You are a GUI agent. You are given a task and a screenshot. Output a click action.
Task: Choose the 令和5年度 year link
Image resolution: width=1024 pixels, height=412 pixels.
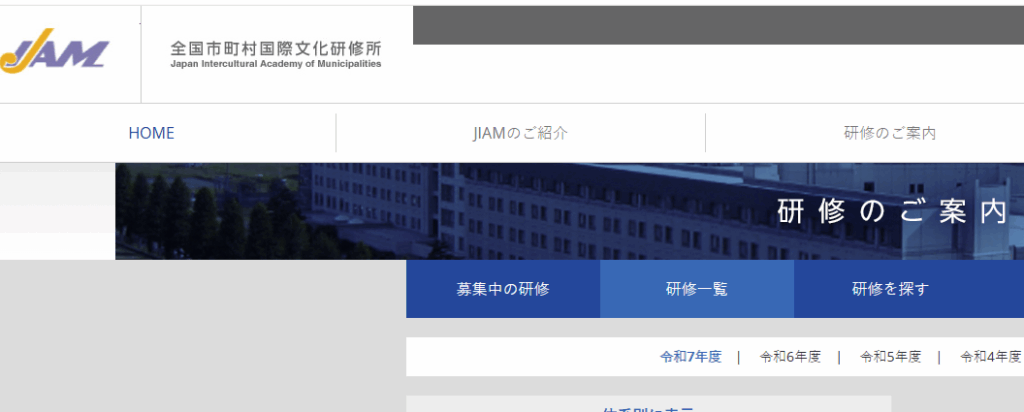890,356
